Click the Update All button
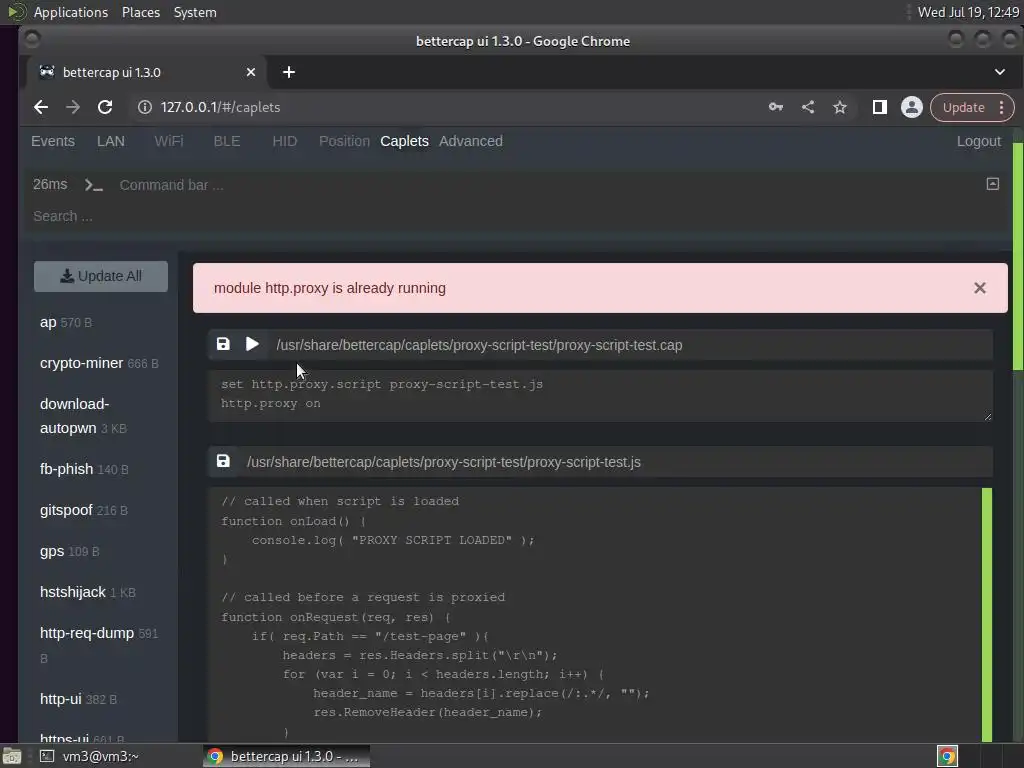This screenshot has height=768, width=1024. (101, 276)
